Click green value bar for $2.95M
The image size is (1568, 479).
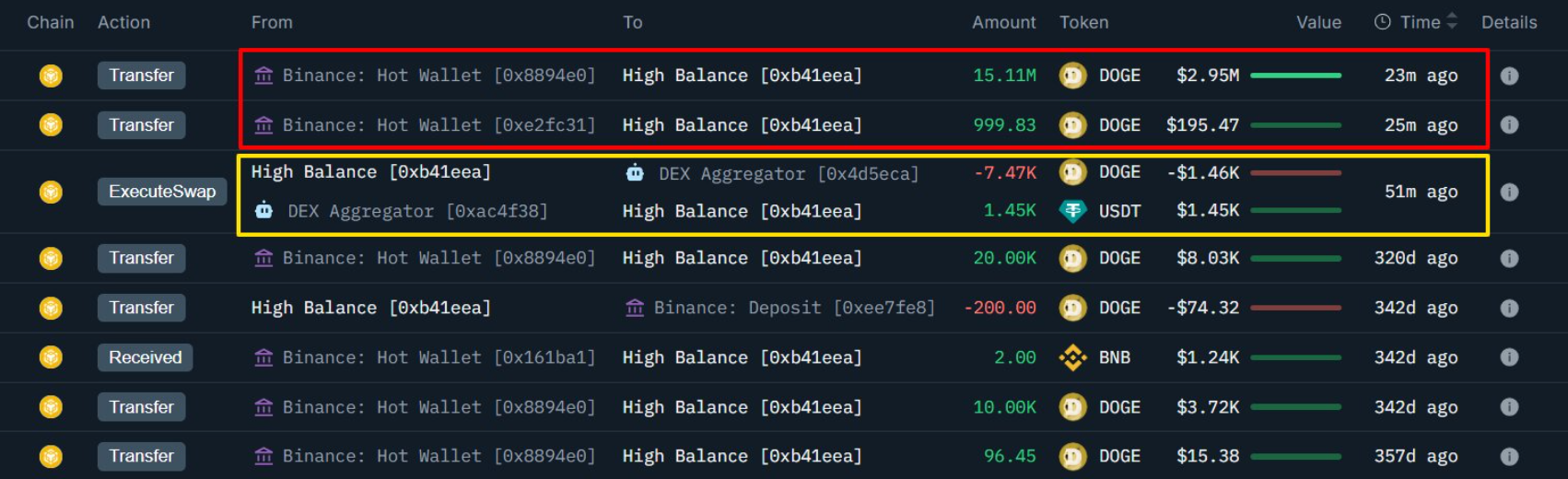(1295, 76)
